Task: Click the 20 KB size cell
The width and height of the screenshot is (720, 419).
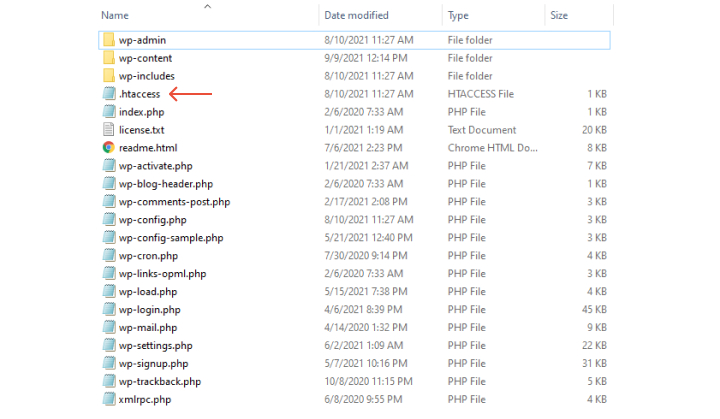Action: tap(594, 130)
